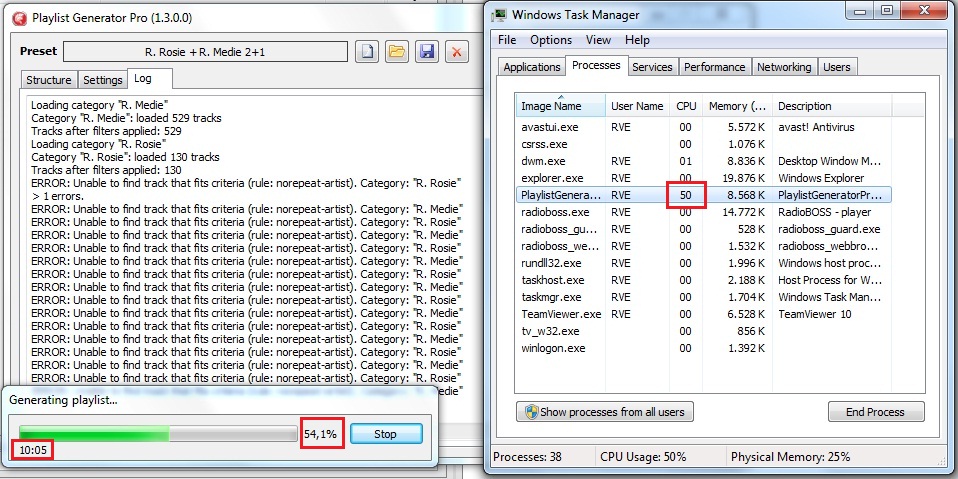Click the "Physical Memory: 25%" status entry

tap(791, 457)
